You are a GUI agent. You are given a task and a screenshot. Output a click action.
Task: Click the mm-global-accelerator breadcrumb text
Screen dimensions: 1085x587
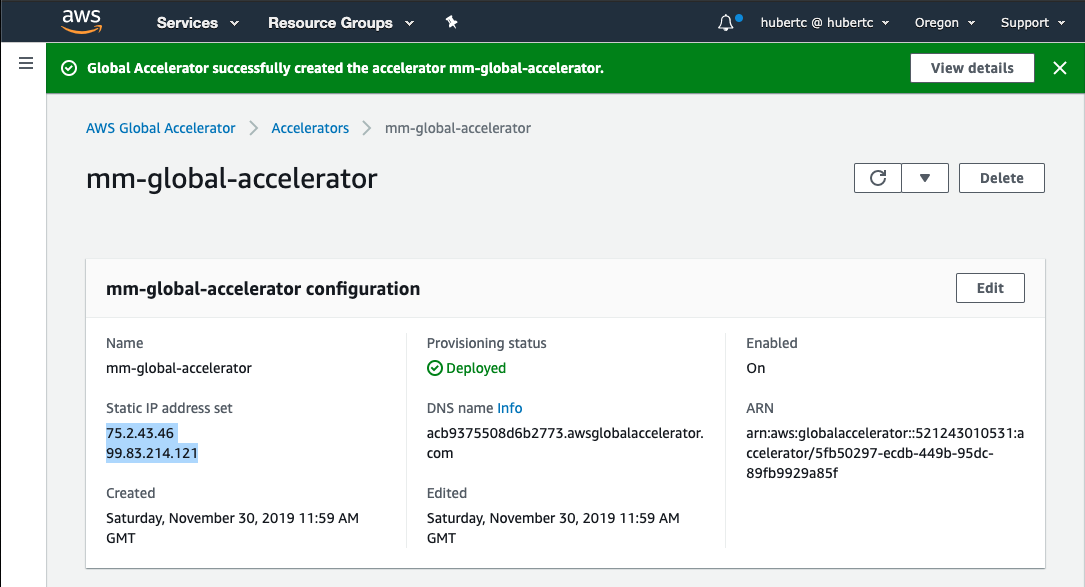[458, 128]
